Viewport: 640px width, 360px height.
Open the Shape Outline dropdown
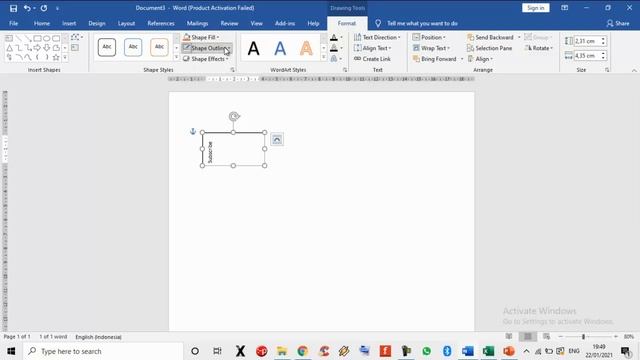point(207,48)
